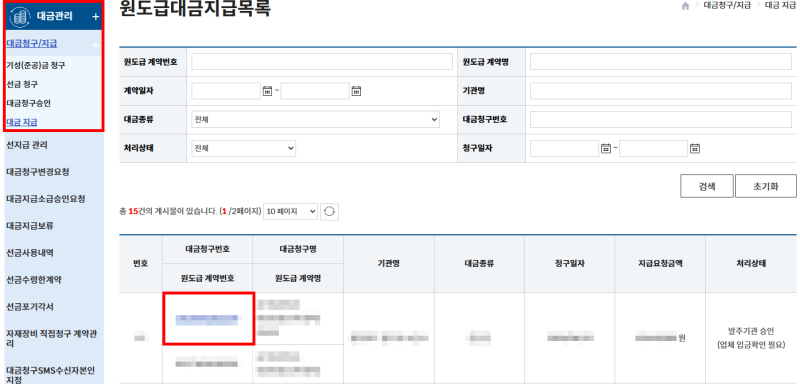Click the 검색 button
This screenshot has height=384, width=800.
[707, 186]
